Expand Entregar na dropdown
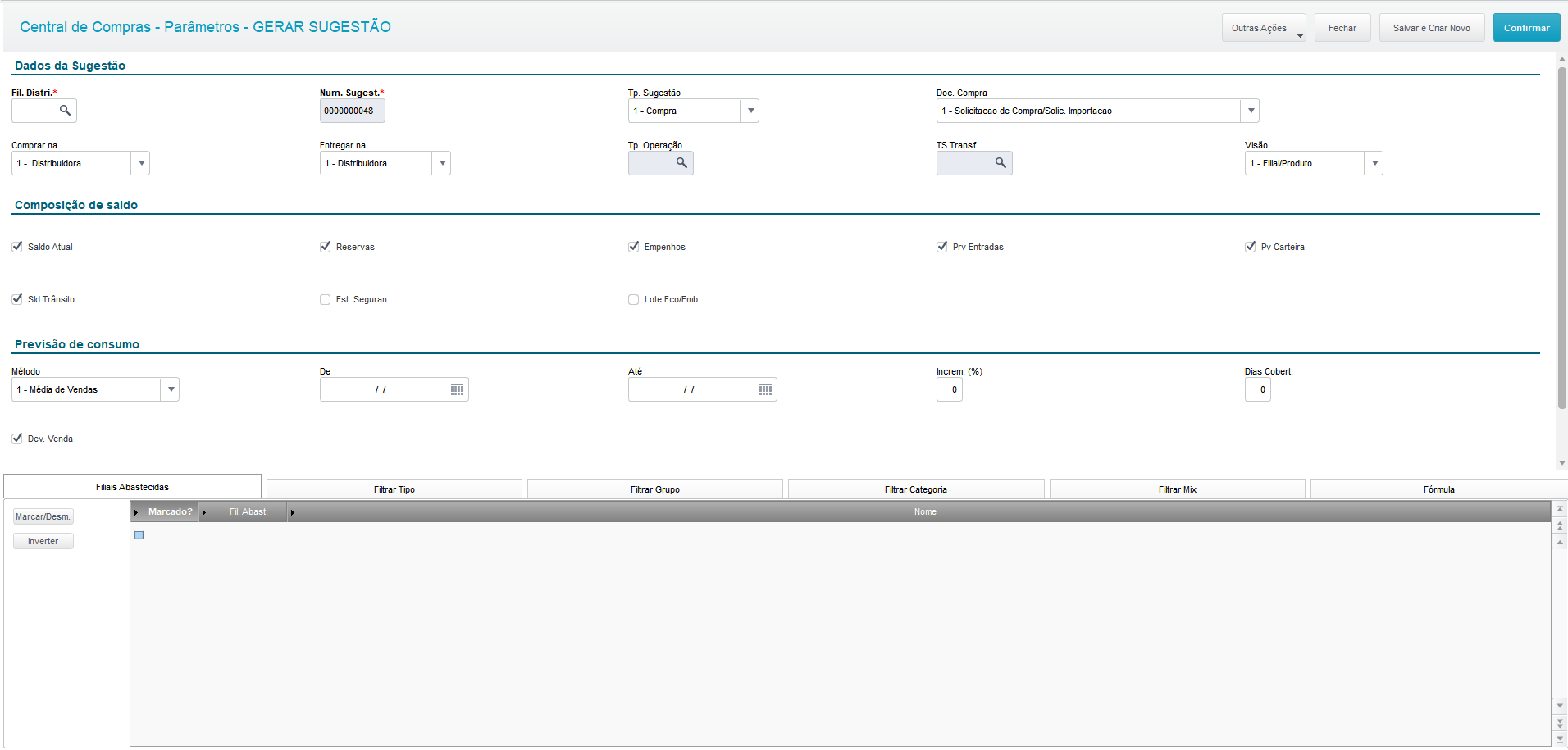Image resolution: width=1568 pixels, height=750 pixels. [x=441, y=163]
